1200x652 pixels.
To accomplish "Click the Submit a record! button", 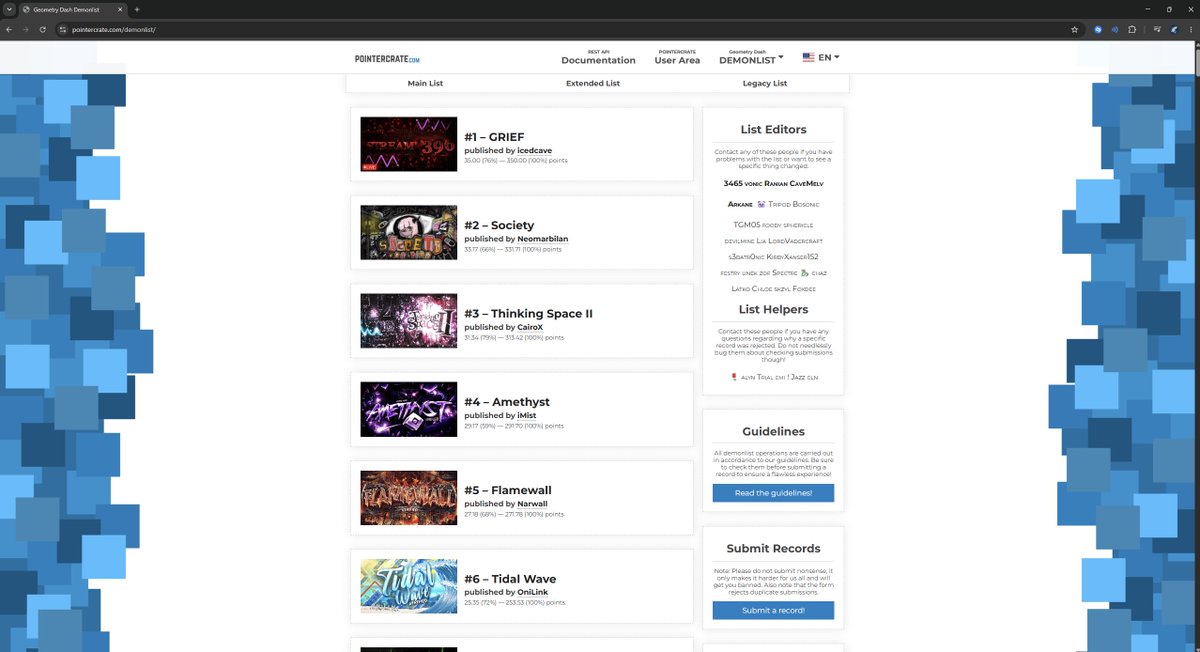I will click(773, 610).
